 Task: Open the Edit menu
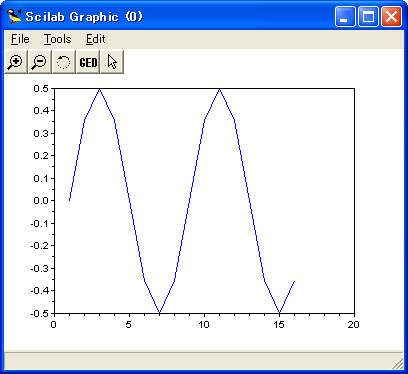(x=96, y=39)
